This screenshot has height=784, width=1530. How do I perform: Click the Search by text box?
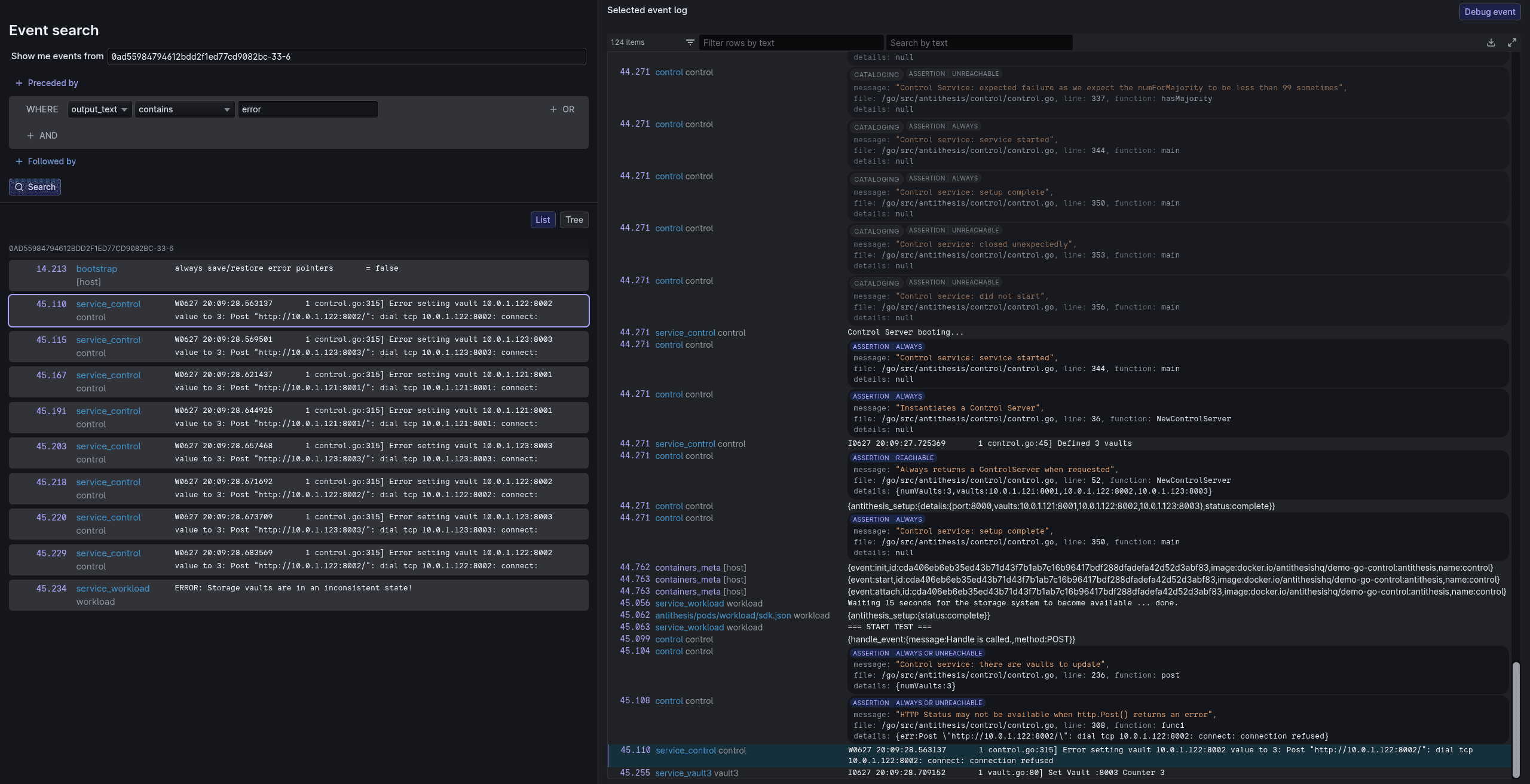tap(980, 43)
